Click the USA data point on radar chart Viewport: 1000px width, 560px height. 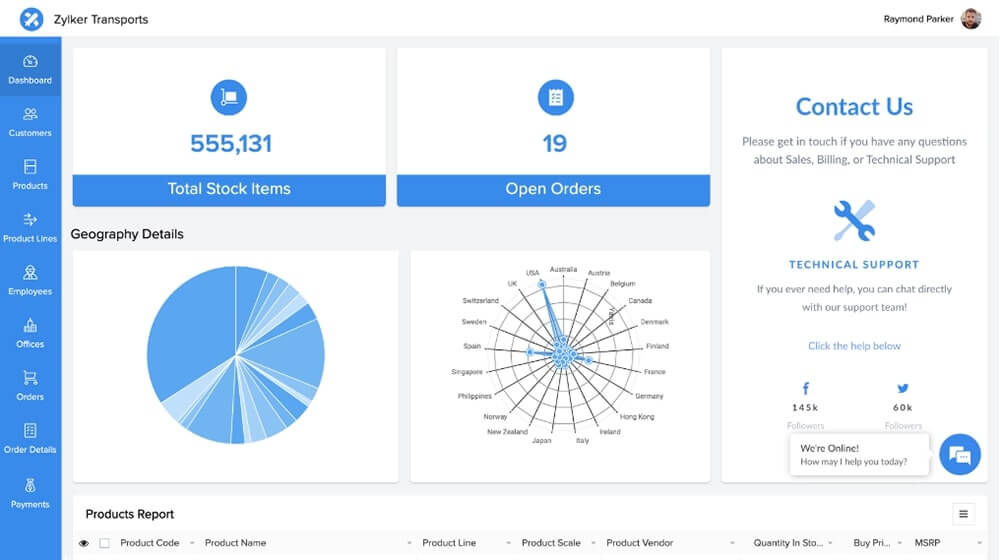click(x=541, y=284)
